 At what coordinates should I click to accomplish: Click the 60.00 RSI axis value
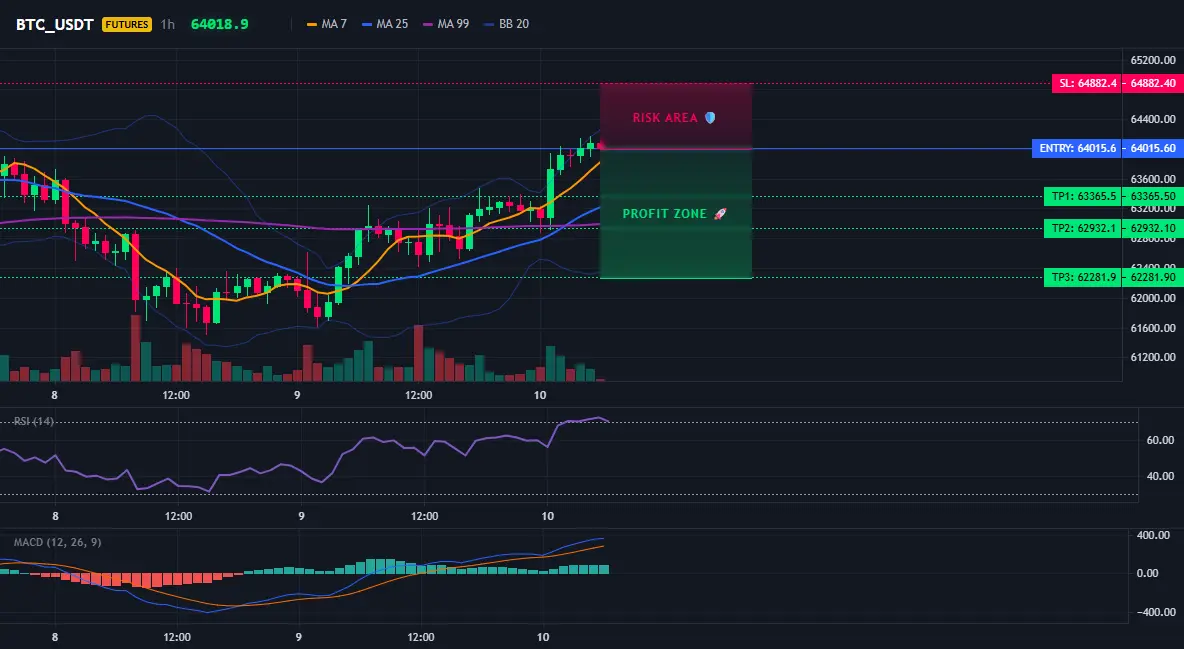point(1161,440)
